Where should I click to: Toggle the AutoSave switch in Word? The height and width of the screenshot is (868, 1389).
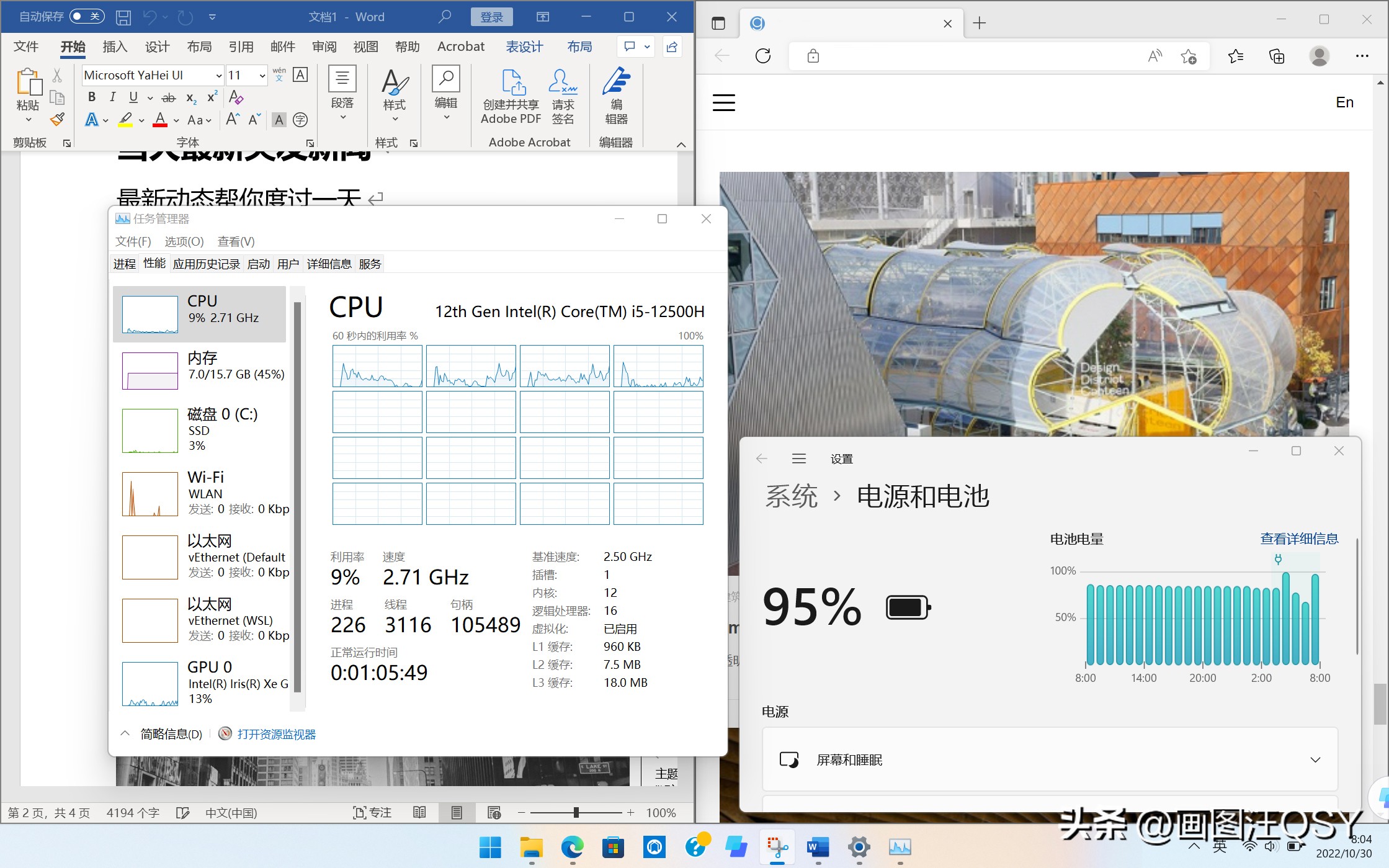[x=86, y=17]
